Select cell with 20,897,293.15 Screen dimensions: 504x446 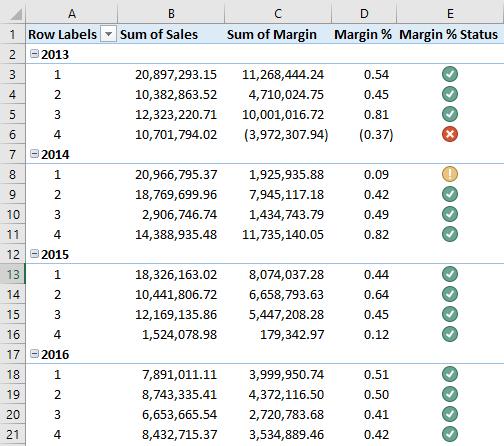[x=171, y=74]
